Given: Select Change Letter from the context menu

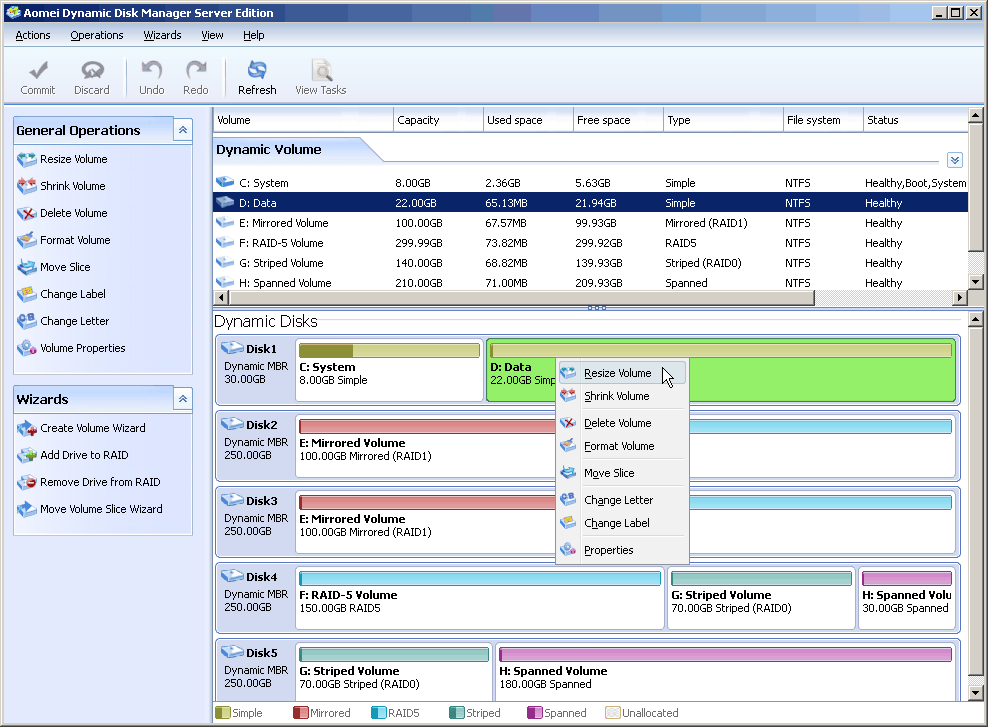Looking at the screenshot, I should 618,500.
